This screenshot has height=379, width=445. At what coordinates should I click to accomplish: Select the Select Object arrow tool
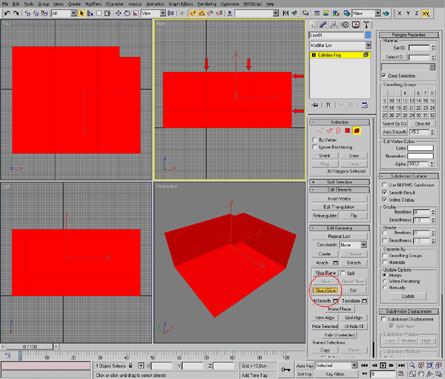click(81, 13)
